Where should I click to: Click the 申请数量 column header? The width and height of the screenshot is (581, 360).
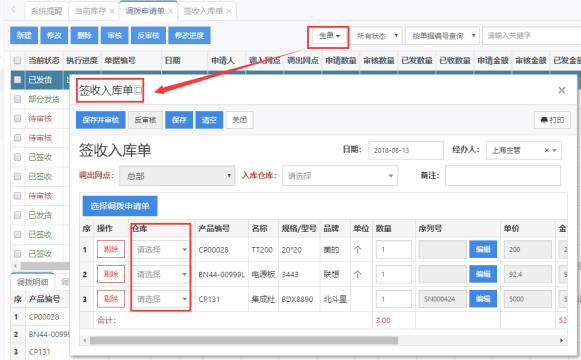click(x=341, y=60)
